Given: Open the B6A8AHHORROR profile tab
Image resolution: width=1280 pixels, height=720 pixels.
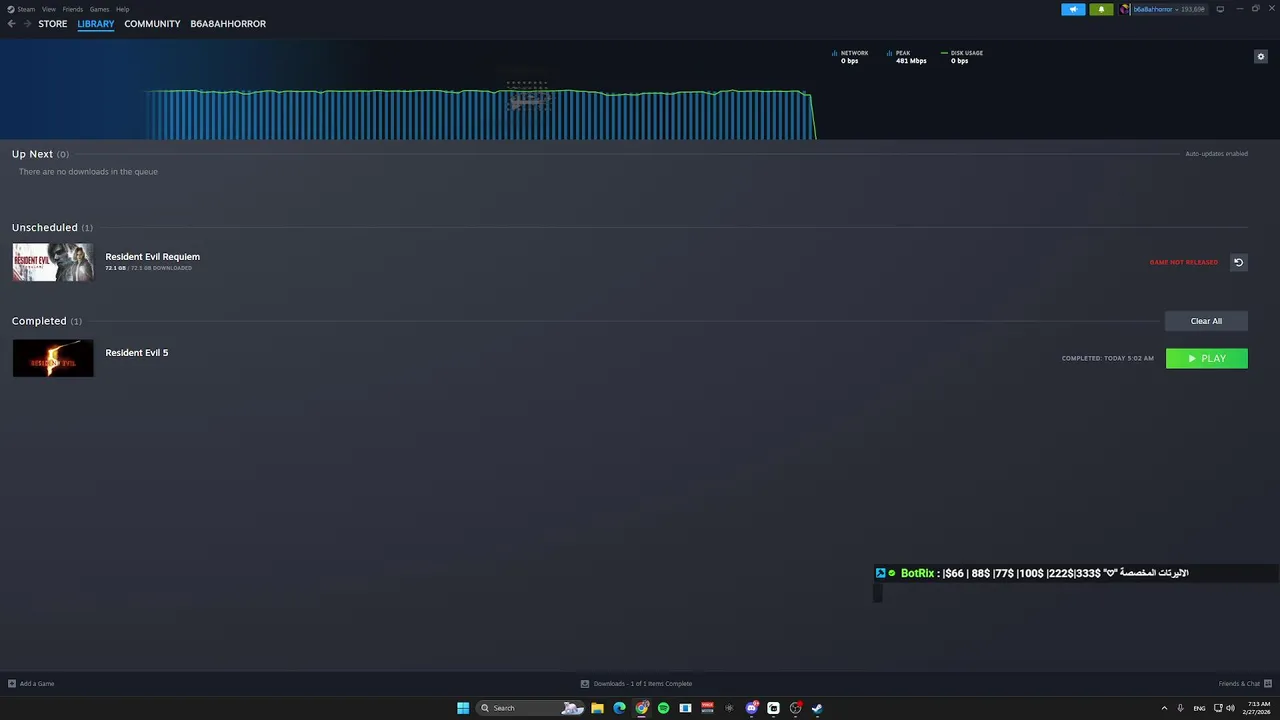Looking at the screenshot, I should point(228,24).
